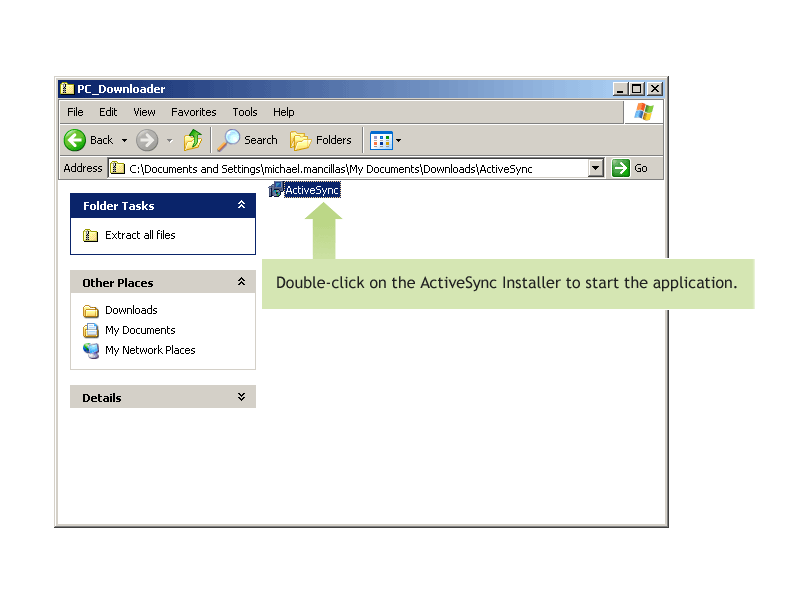Click the title bar zip folder icon
Screen dimensions: 800x600
(x=67, y=89)
